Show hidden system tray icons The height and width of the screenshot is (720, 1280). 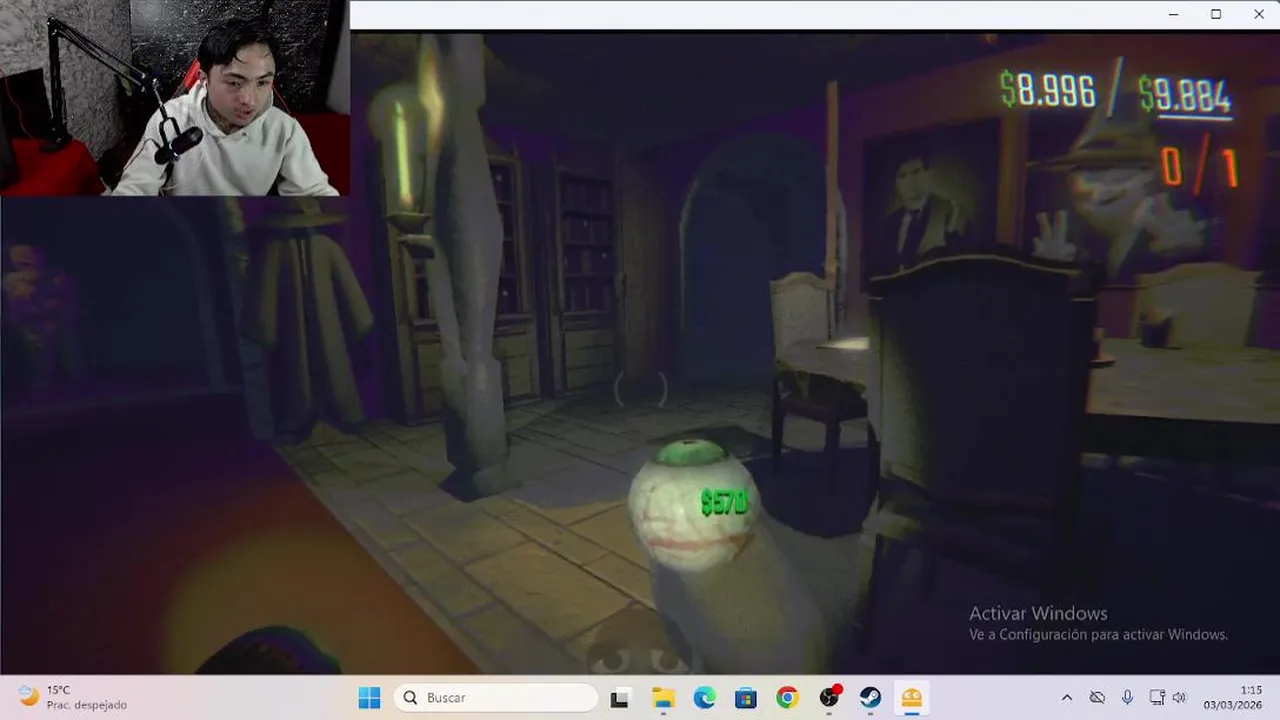click(x=1066, y=697)
